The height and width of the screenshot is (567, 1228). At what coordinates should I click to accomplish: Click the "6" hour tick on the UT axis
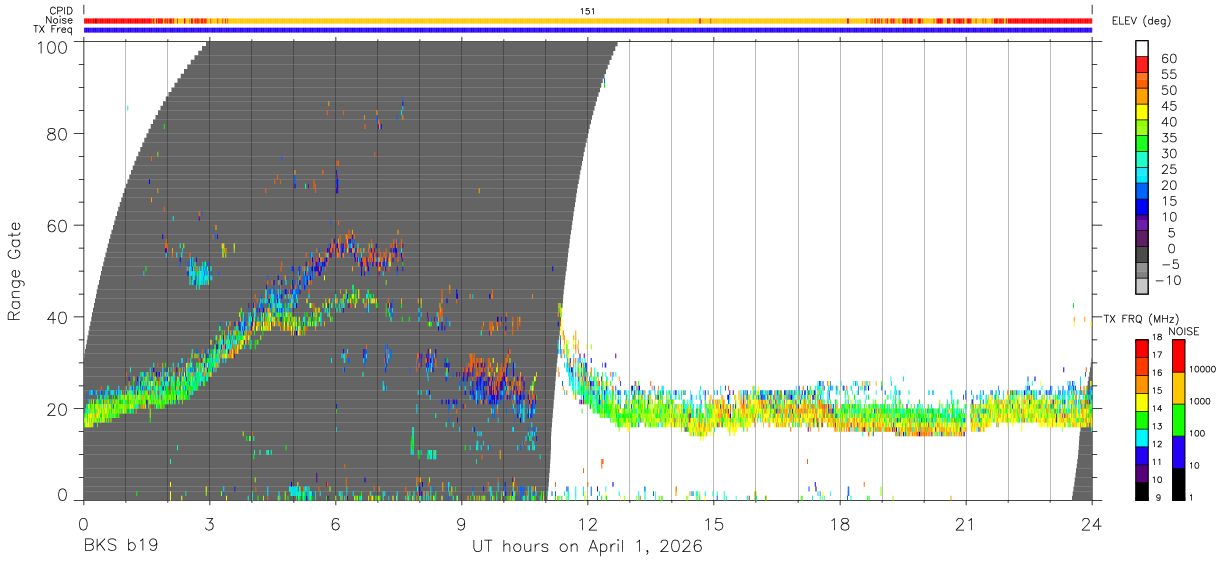coord(336,524)
